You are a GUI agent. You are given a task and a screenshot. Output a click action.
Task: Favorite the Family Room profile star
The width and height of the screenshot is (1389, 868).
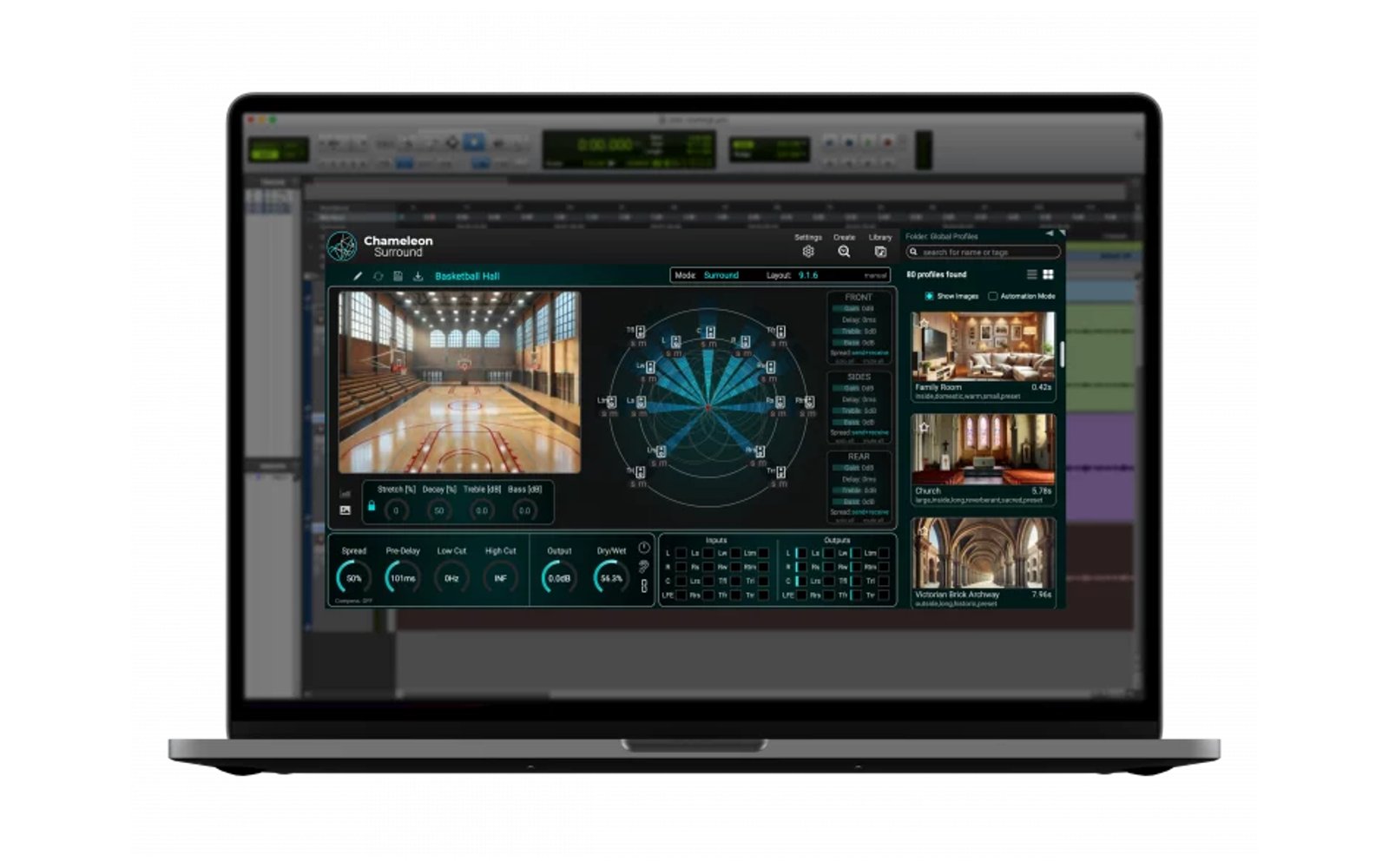pos(924,323)
